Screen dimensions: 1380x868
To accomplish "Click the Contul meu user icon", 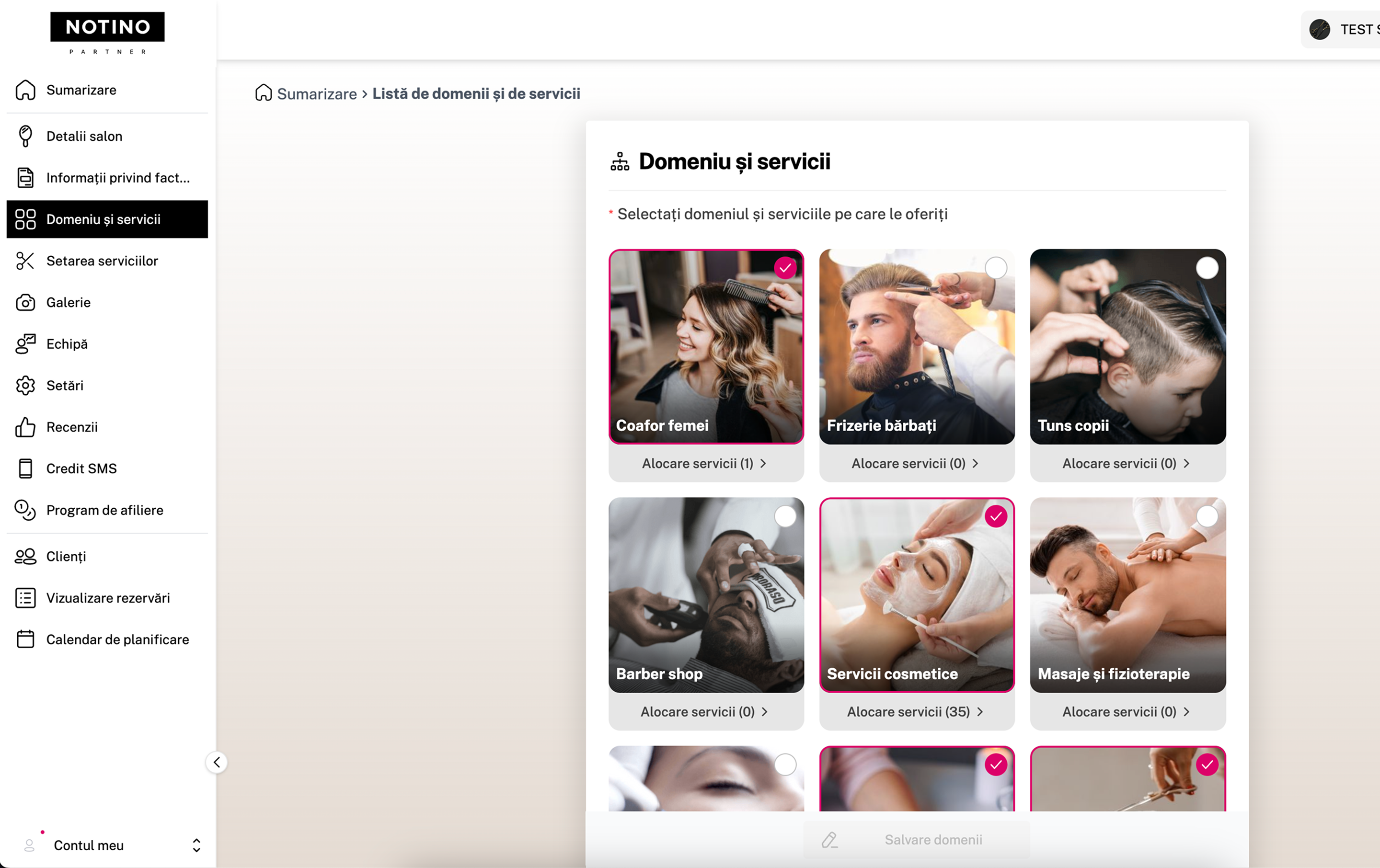I will 29,845.
